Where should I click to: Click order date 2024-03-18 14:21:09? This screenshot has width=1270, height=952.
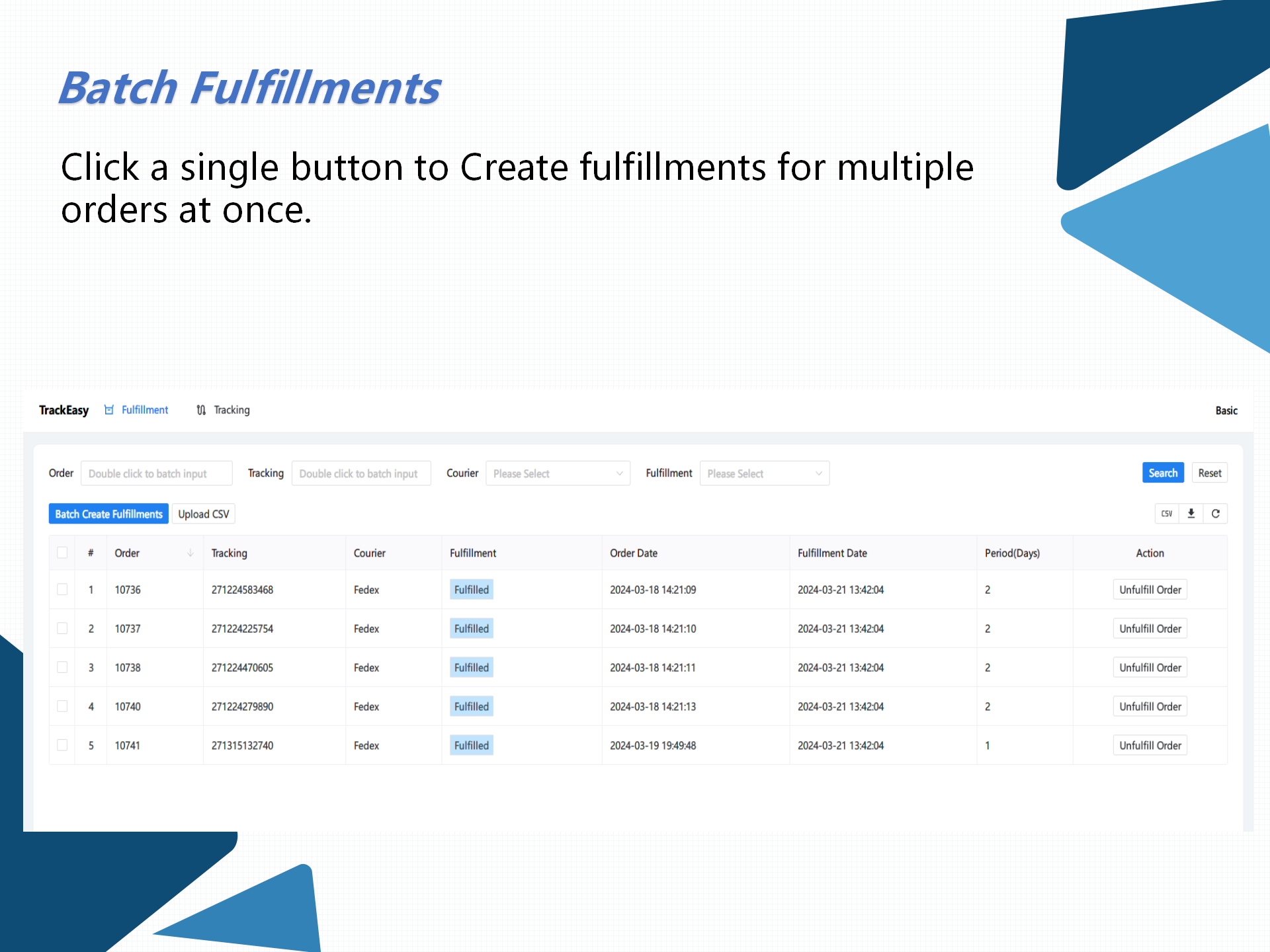pos(653,590)
